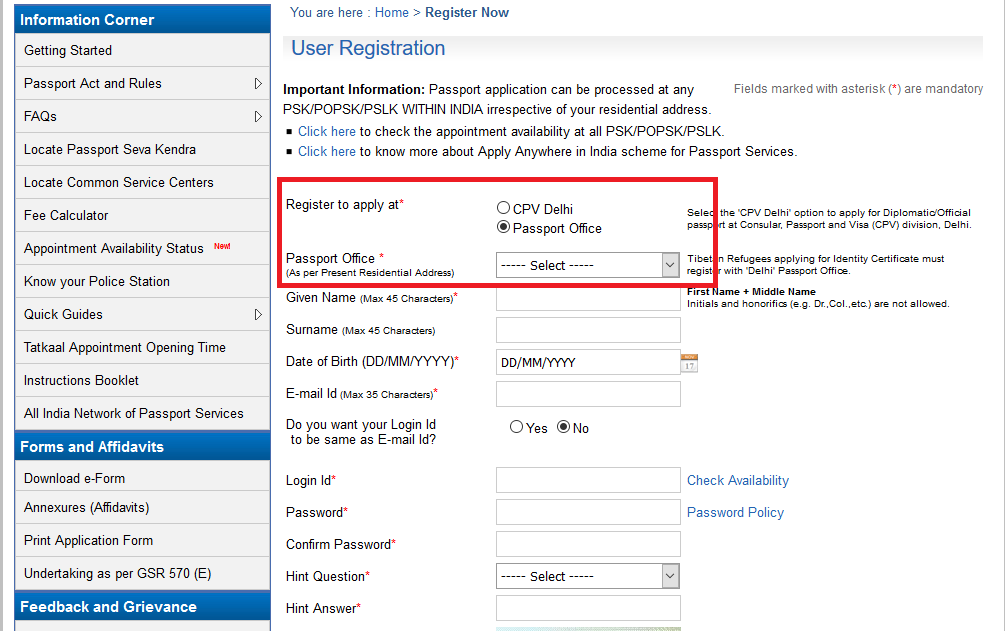Click the Check Availability link
The height and width of the screenshot is (631, 1005).
pos(737,480)
